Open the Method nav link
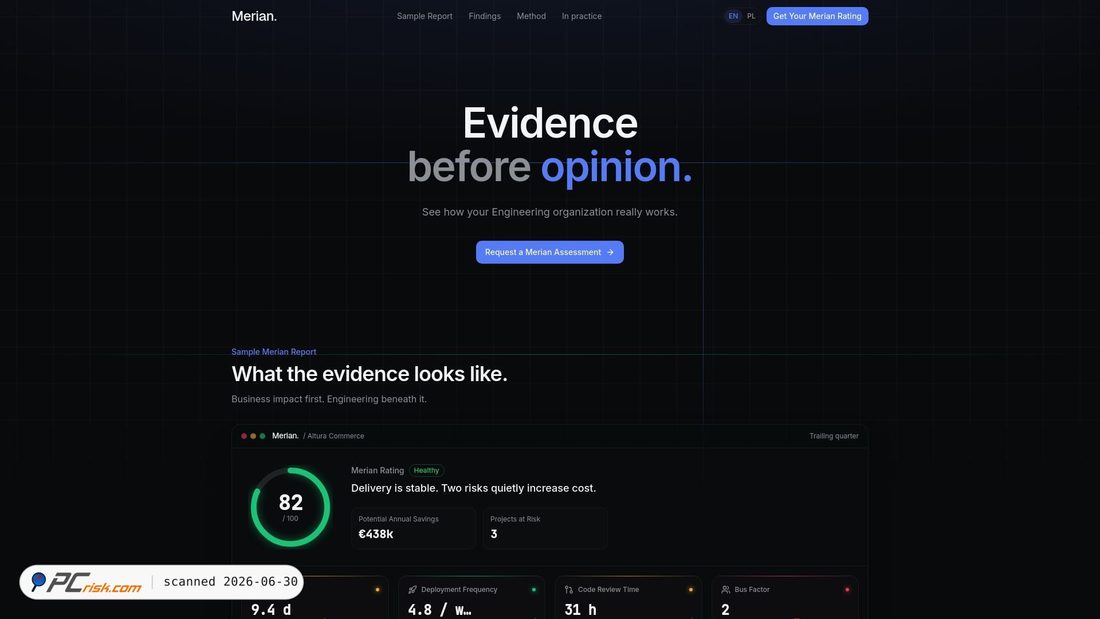 click(531, 16)
